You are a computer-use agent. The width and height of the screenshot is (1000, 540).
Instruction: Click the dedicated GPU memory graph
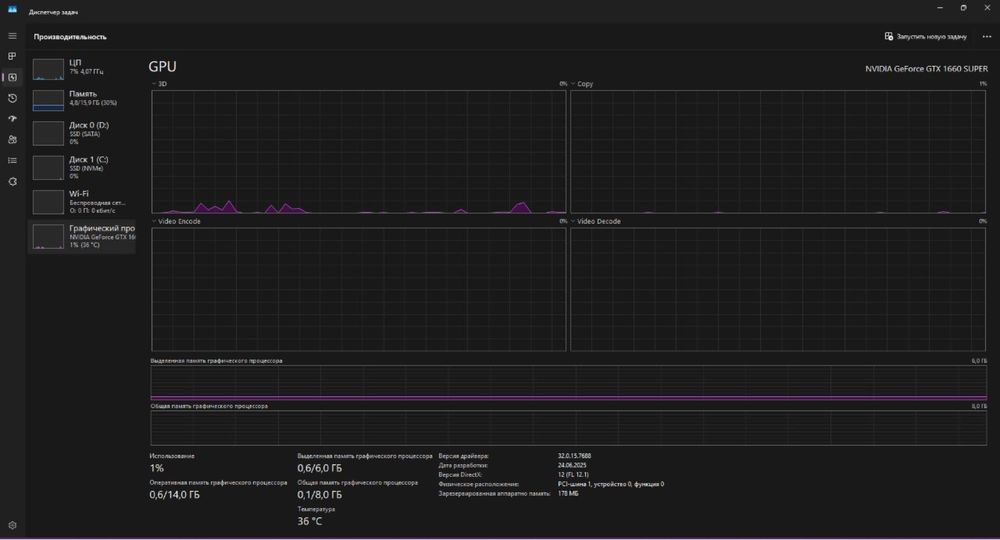click(x=568, y=383)
